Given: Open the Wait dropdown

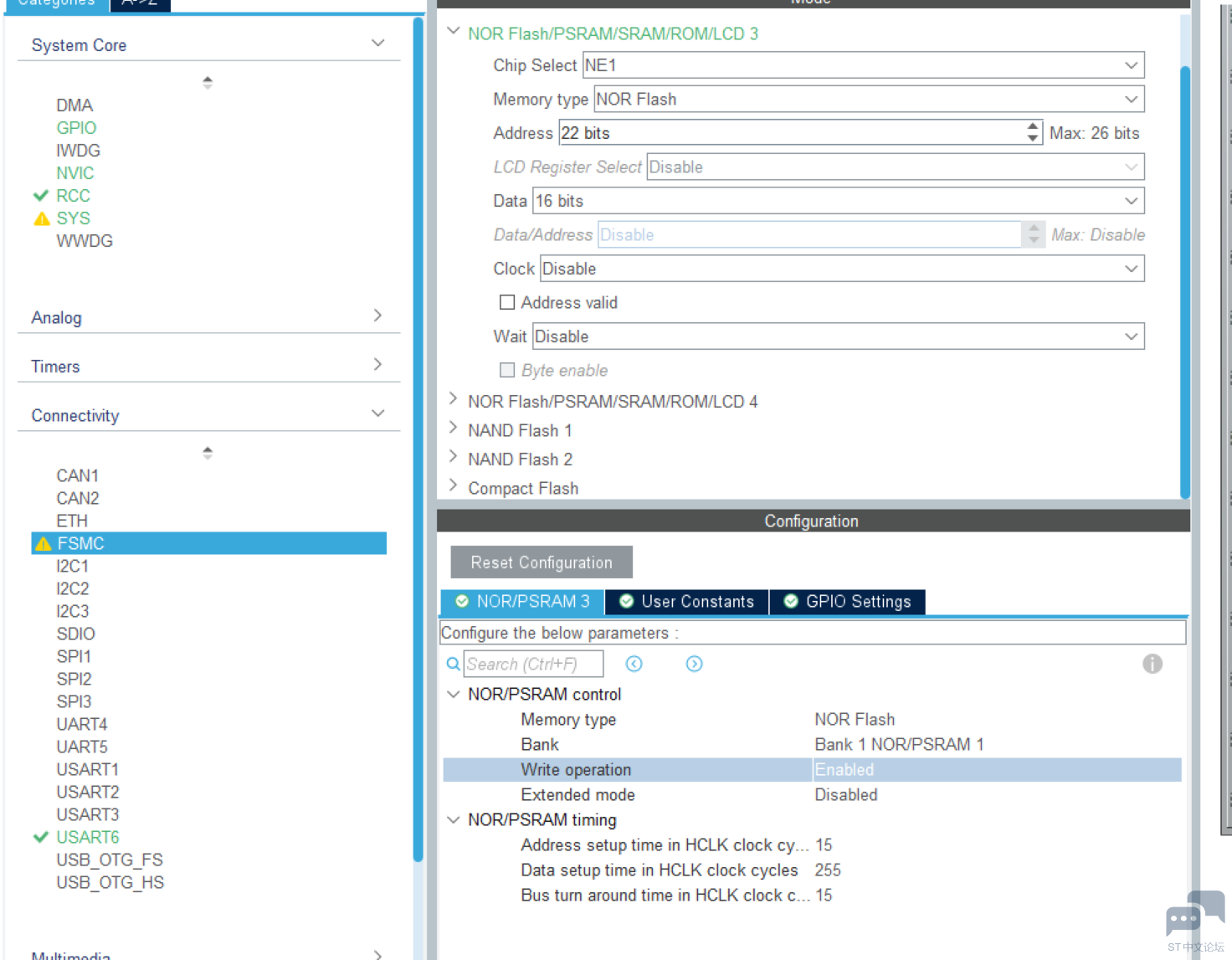Looking at the screenshot, I should 838,336.
